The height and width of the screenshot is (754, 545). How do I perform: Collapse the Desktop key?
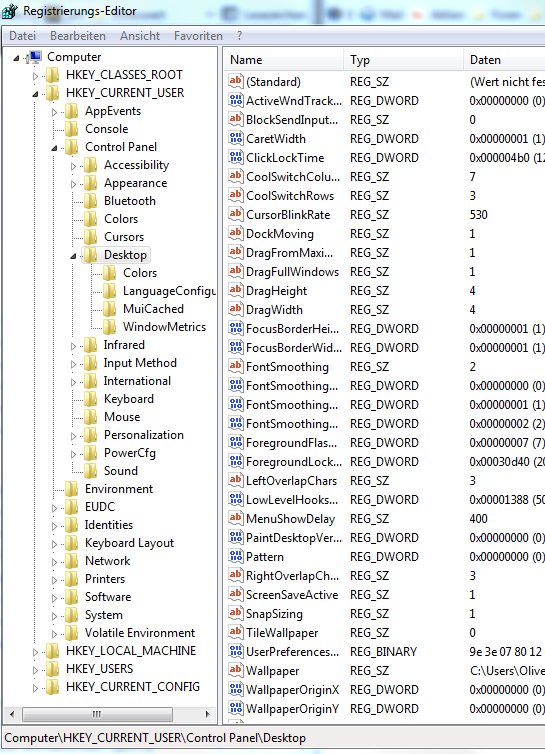click(73, 256)
